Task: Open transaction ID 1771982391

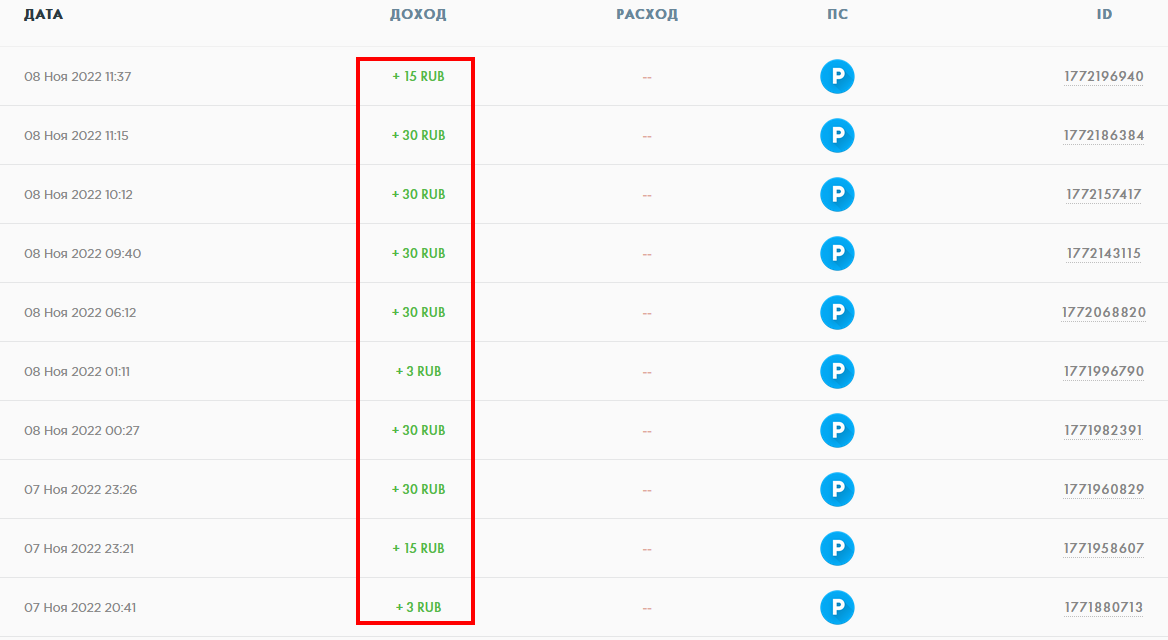Action: pos(1103,431)
